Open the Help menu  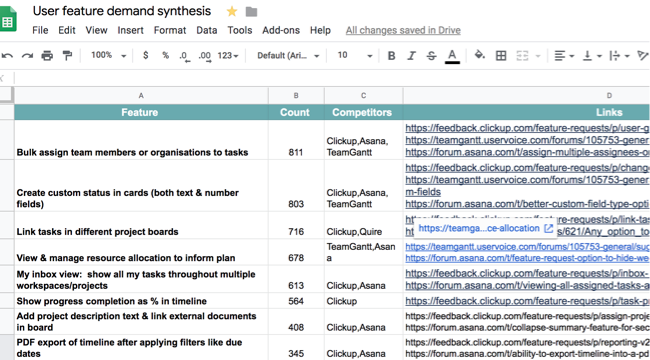(320, 30)
